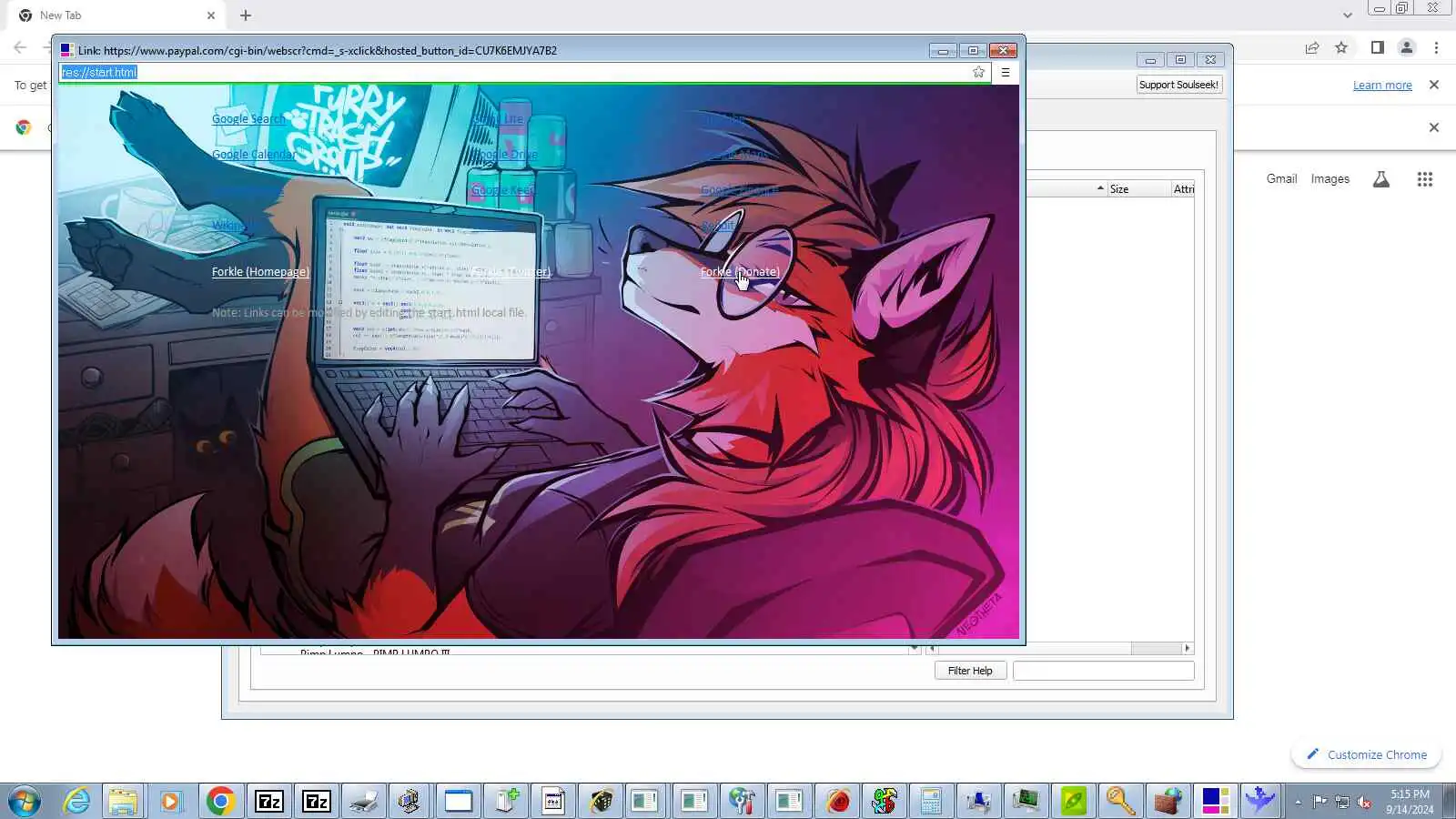Click the muted volume tray icon
Screen dimensions: 1456x819
click(1364, 802)
